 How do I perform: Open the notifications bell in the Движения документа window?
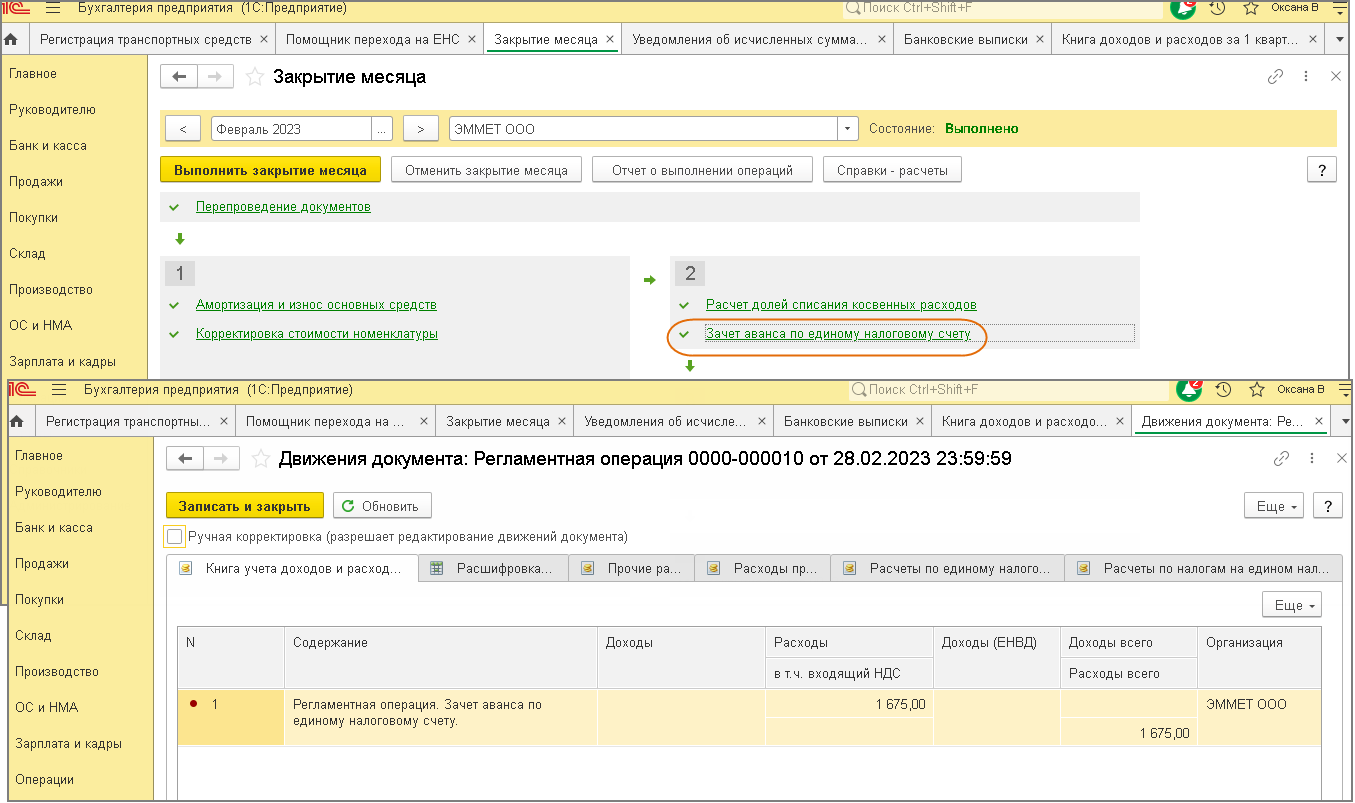pos(1189,389)
